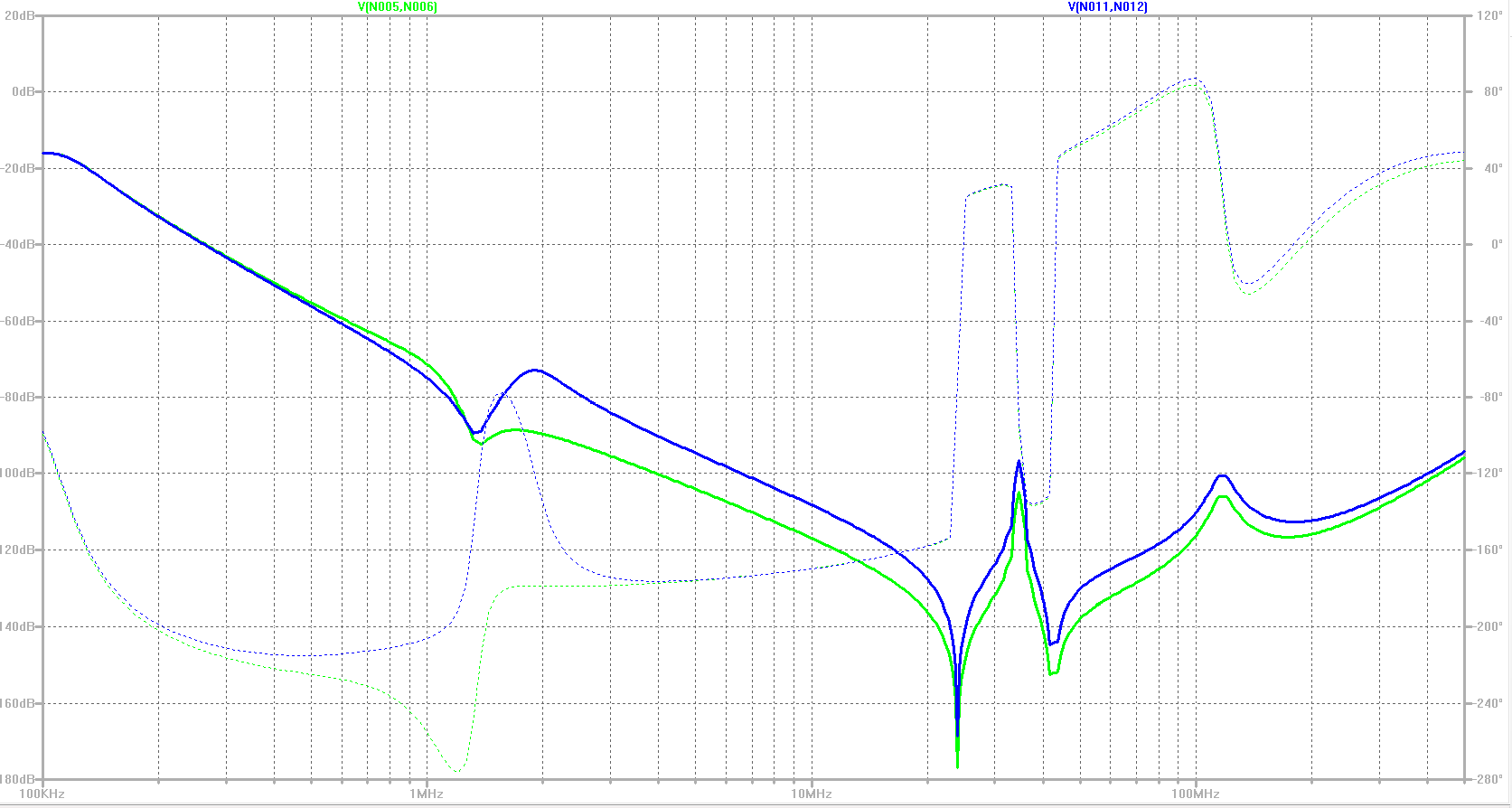Click the -160dB left axis label
Screen dimensions: 1512x808
(18, 703)
